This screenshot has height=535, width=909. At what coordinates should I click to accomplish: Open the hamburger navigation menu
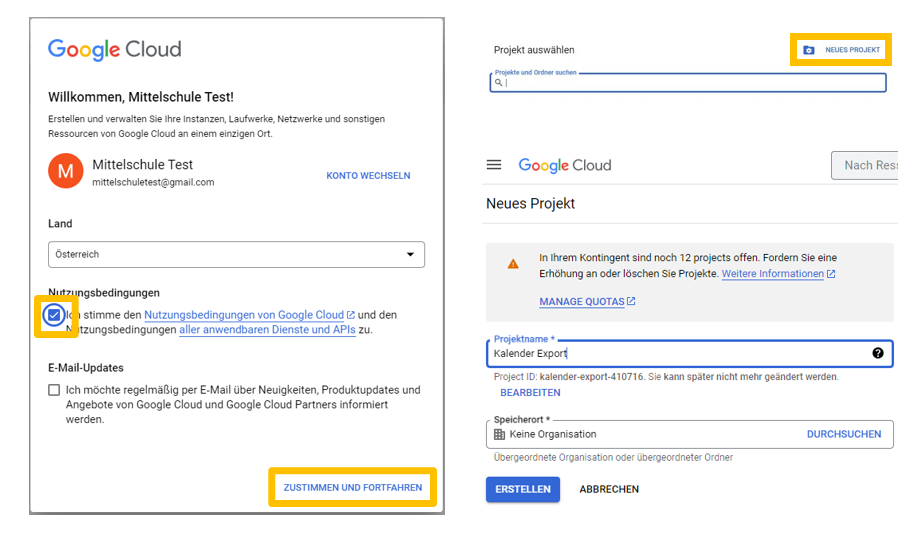(x=494, y=165)
